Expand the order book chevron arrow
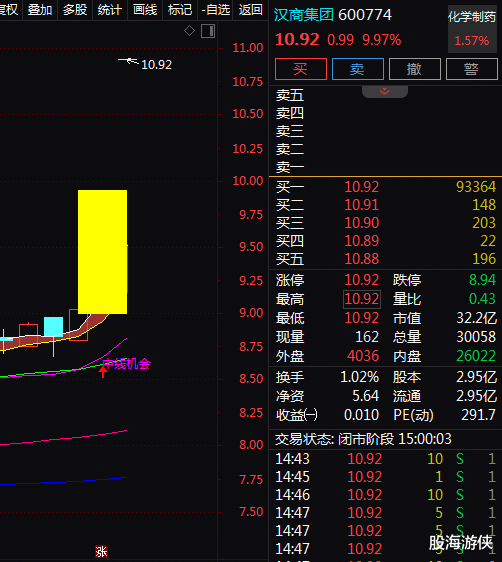The width and height of the screenshot is (502, 562). coord(384,91)
